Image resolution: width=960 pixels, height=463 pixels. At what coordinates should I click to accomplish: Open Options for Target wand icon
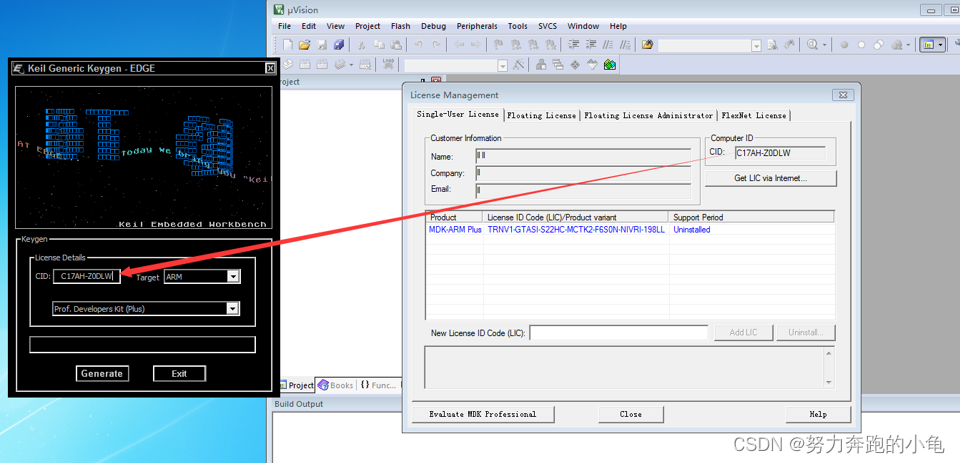coord(519,64)
